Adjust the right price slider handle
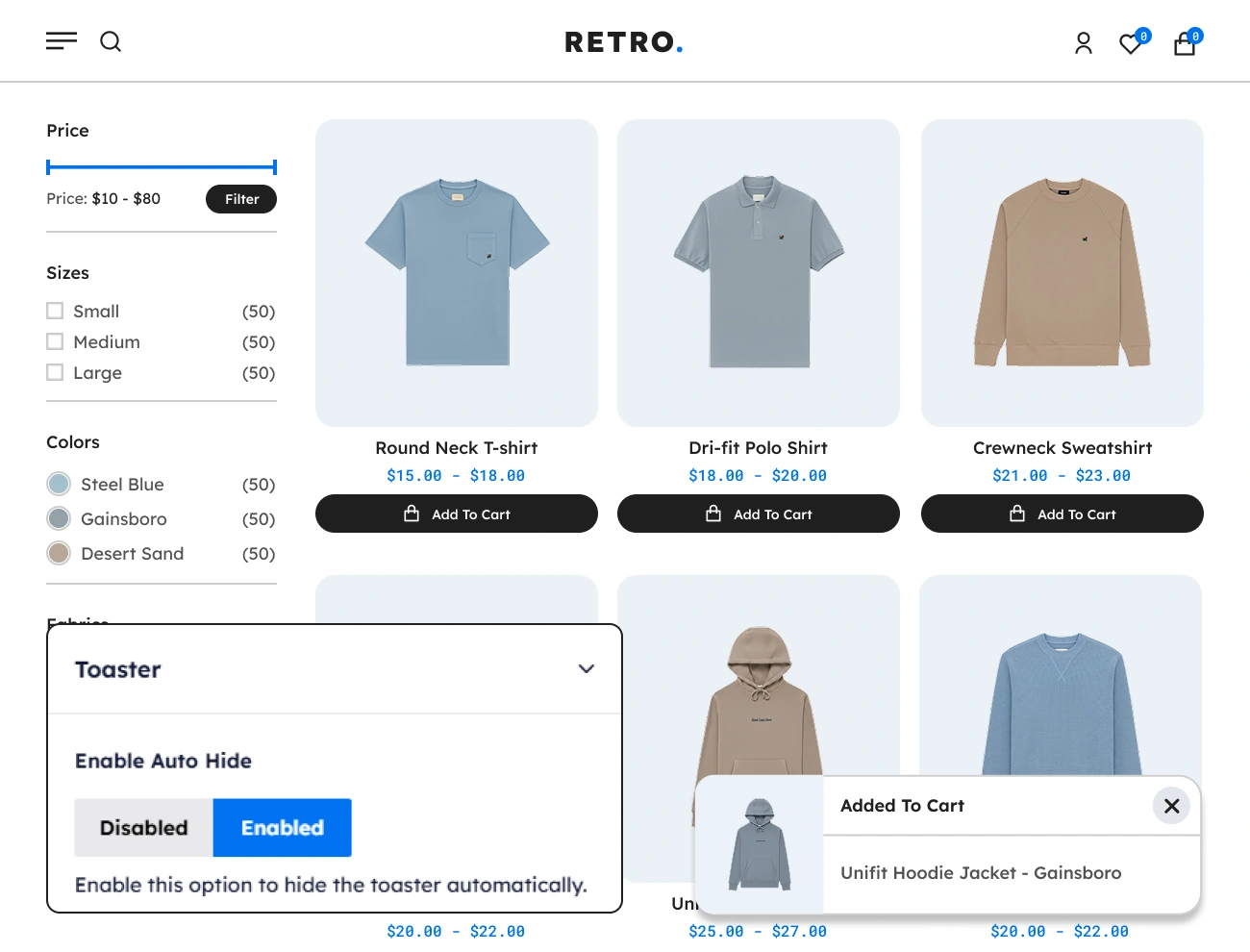This screenshot has height=952, width=1250. [x=275, y=167]
